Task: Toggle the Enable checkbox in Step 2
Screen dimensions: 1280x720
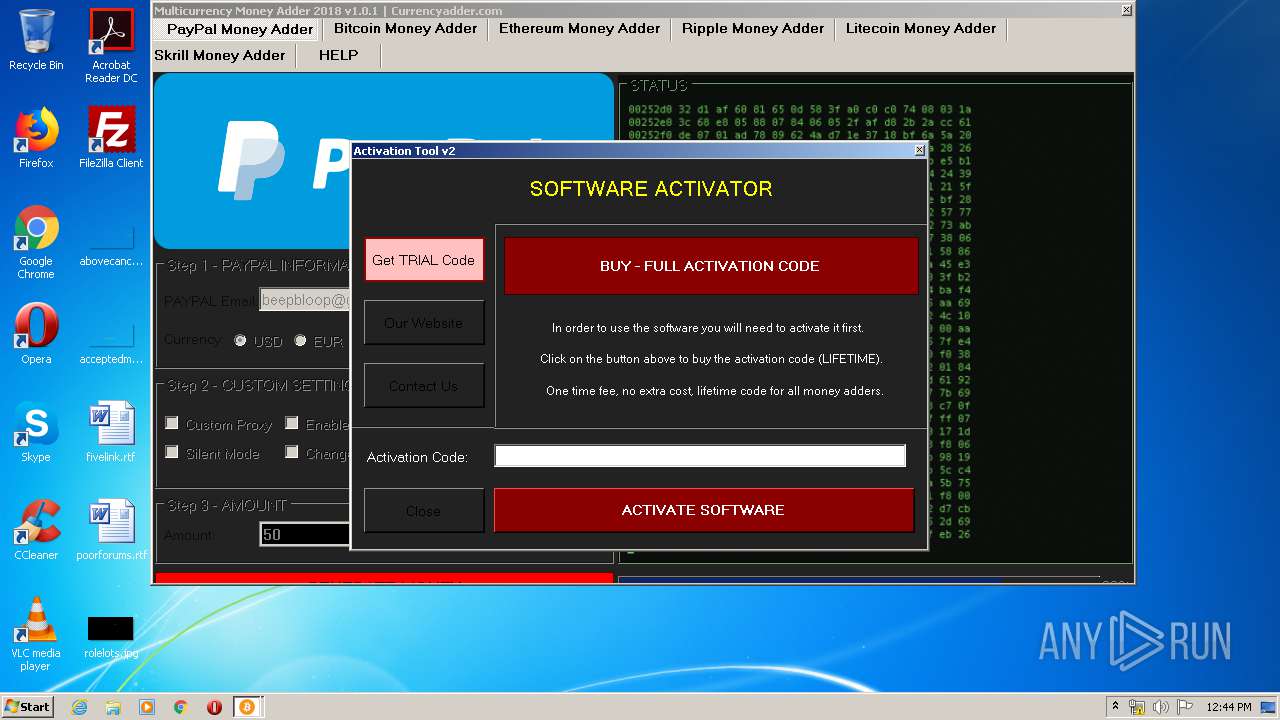Action: (292, 423)
